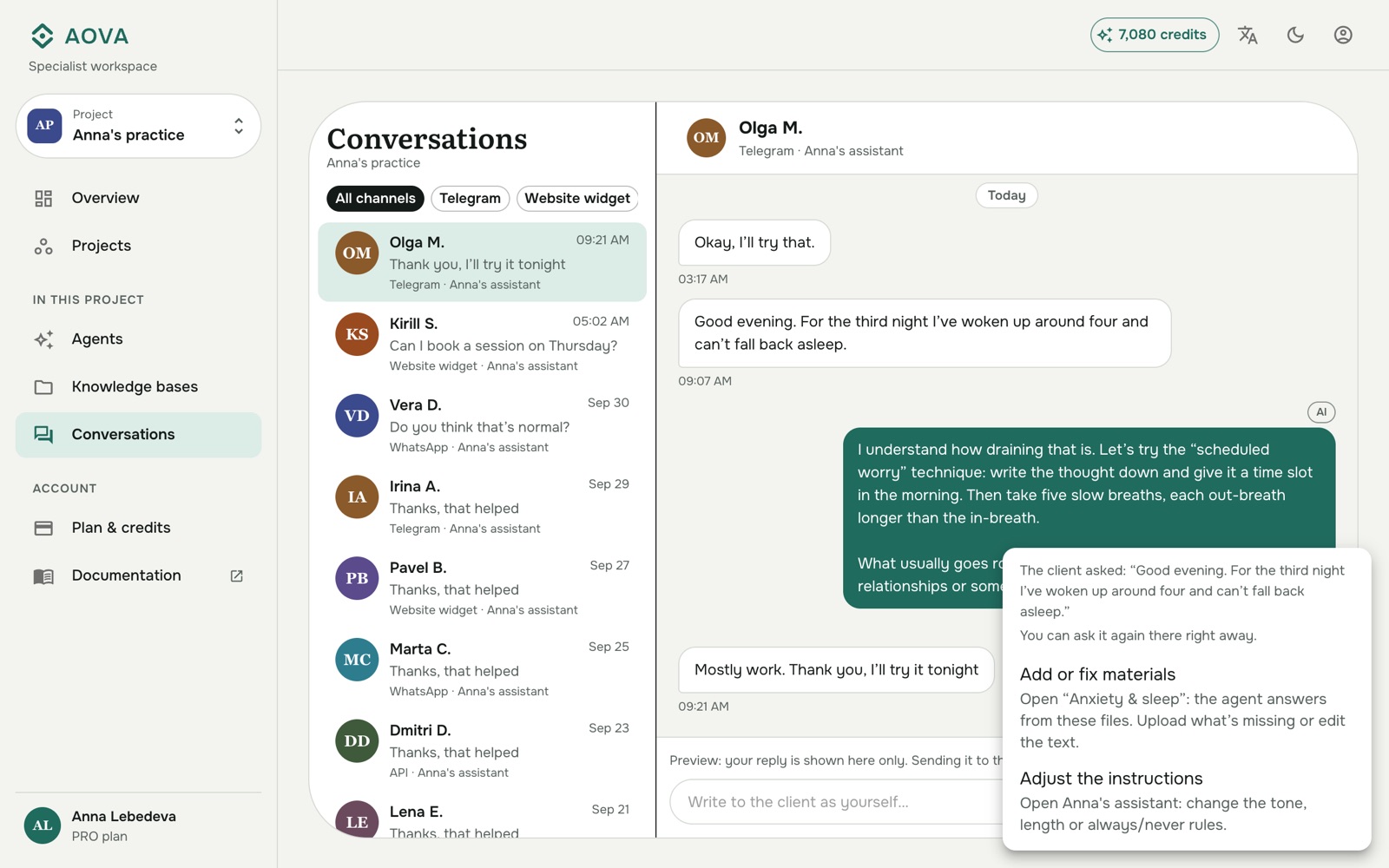Click the AP project avatar badge

(x=44, y=125)
